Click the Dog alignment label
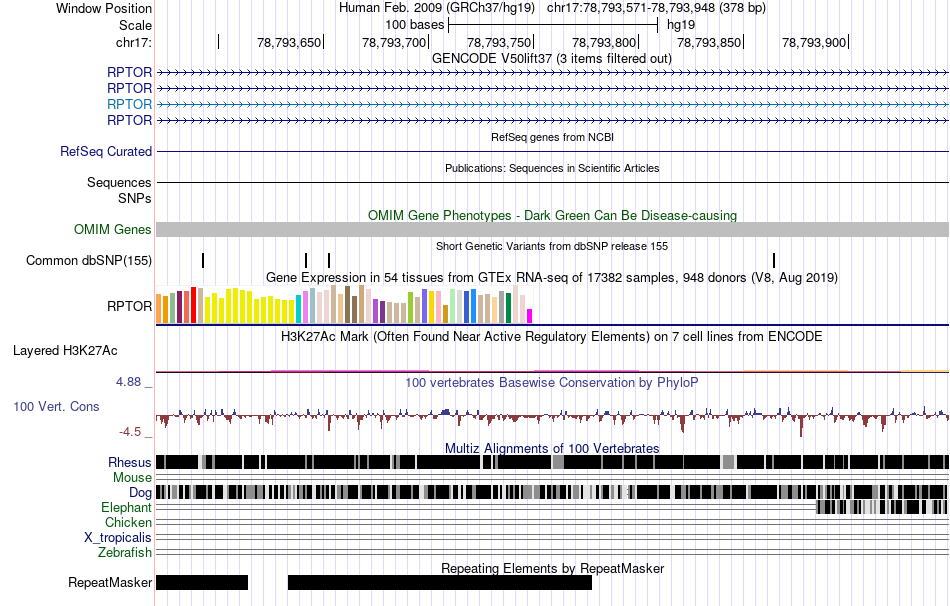This screenshot has width=950, height=606. (x=140, y=492)
